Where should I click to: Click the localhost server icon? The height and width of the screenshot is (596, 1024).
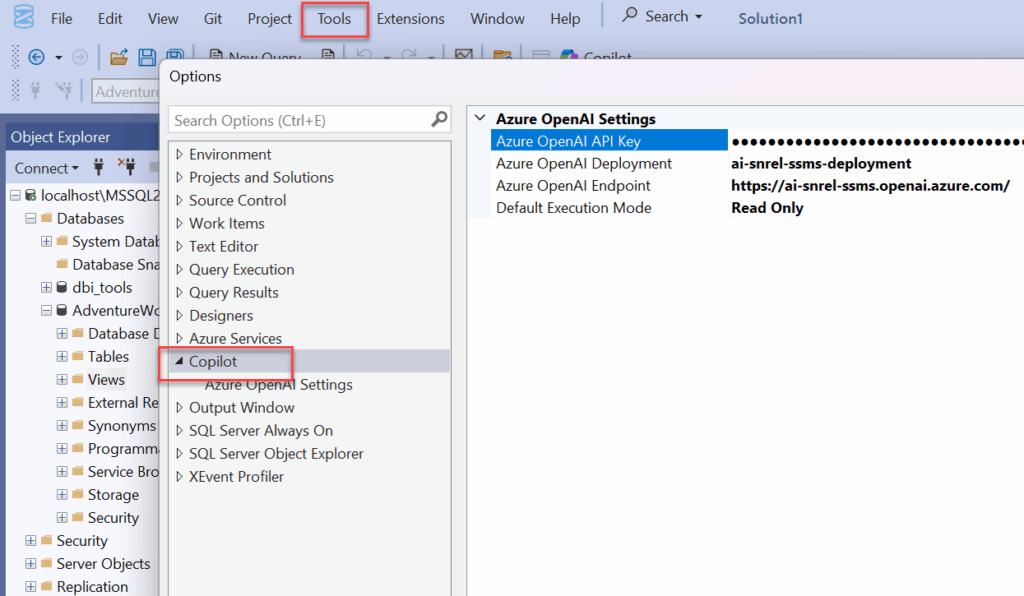tap(31, 195)
